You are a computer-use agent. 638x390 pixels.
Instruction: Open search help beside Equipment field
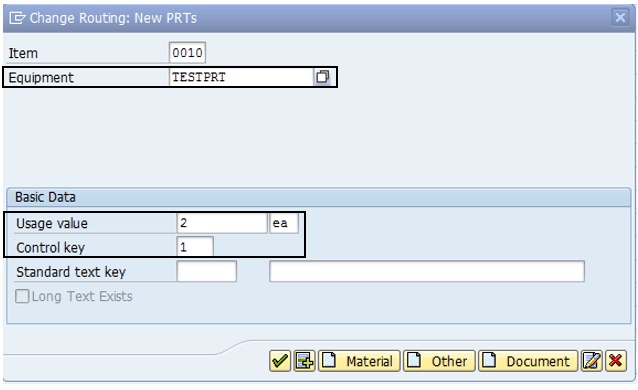(323, 77)
